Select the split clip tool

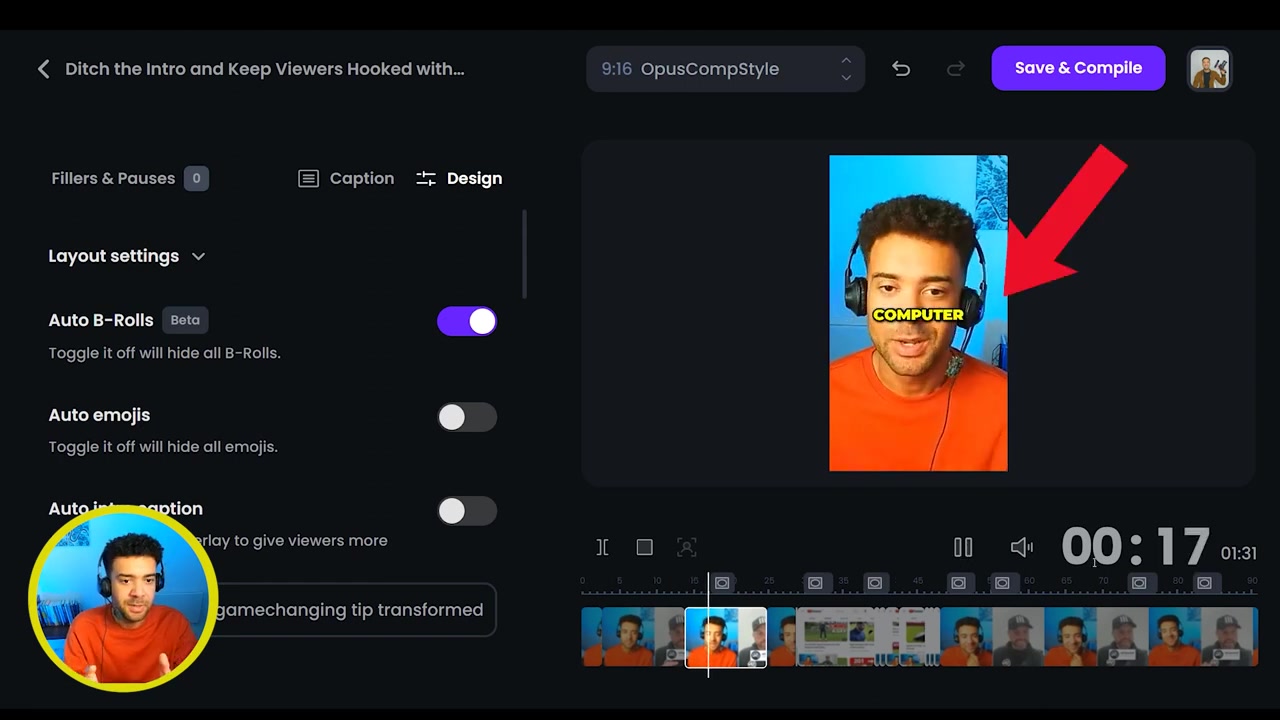(602, 547)
